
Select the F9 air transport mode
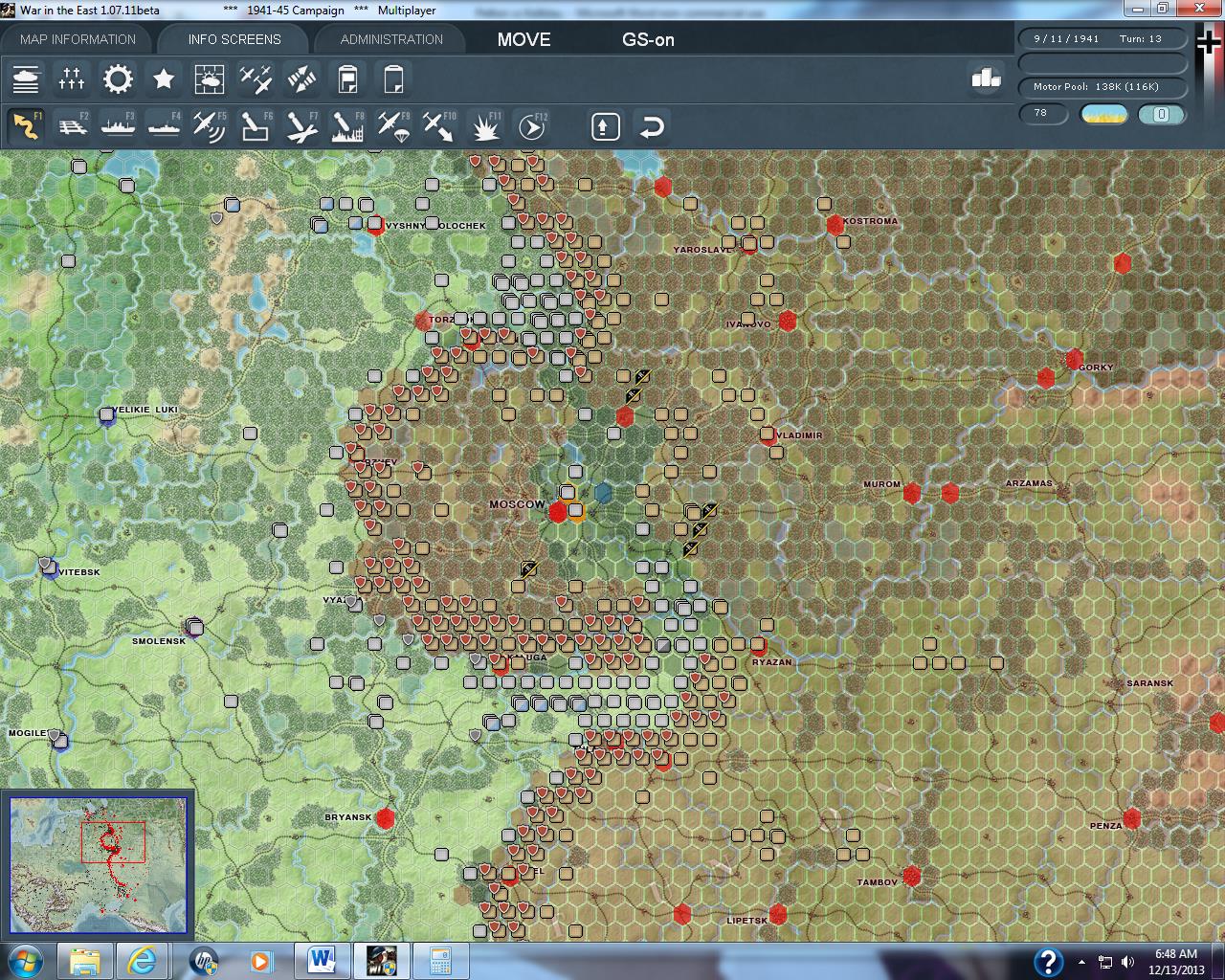click(x=393, y=126)
